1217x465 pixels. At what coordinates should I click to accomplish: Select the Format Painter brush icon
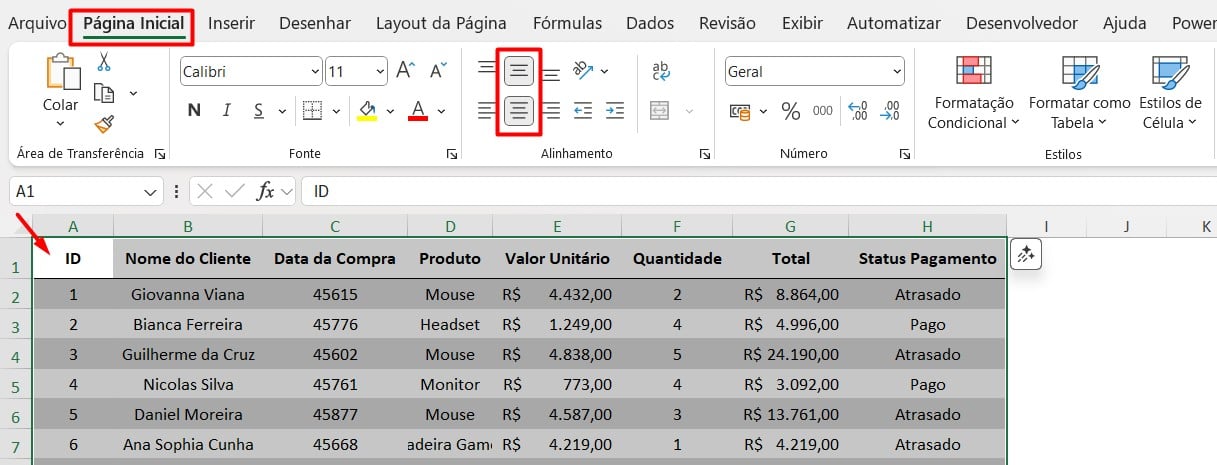click(x=104, y=123)
